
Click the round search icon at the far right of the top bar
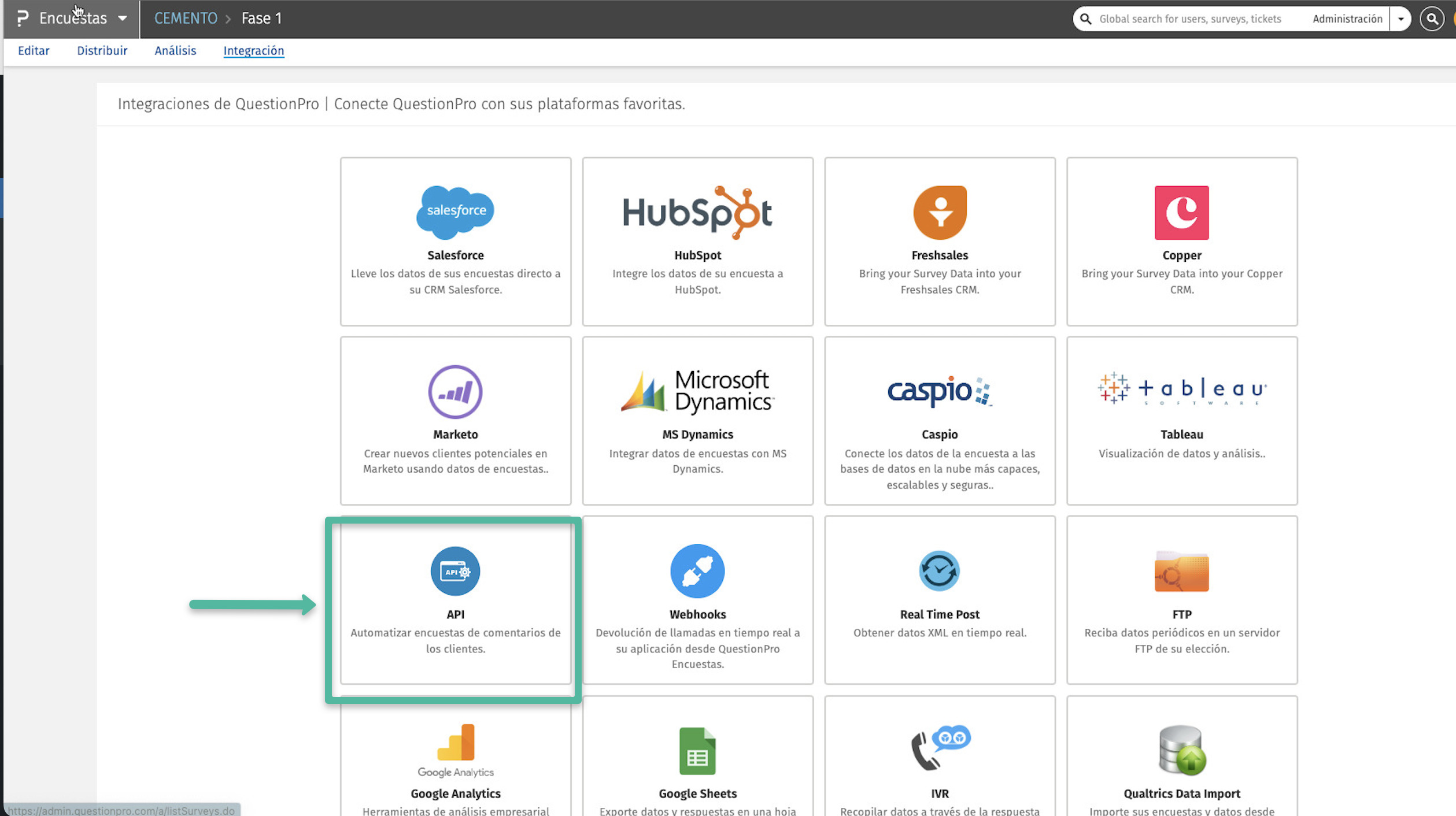1432,19
